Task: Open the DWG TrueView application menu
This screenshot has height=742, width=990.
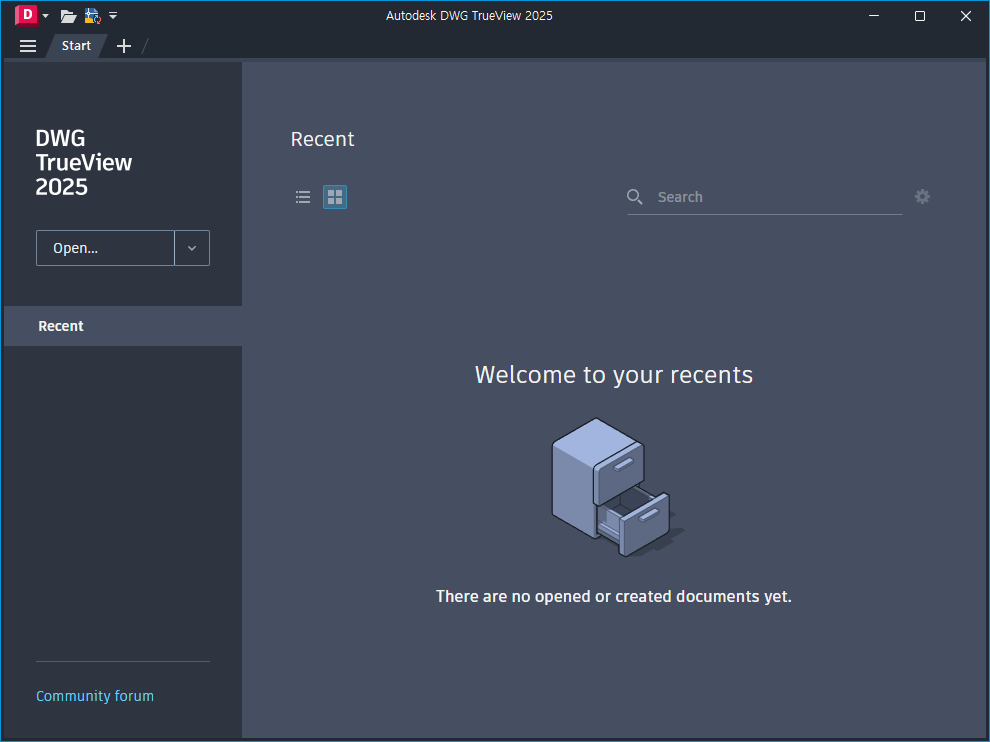Action: pyautogui.click(x=27, y=15)
